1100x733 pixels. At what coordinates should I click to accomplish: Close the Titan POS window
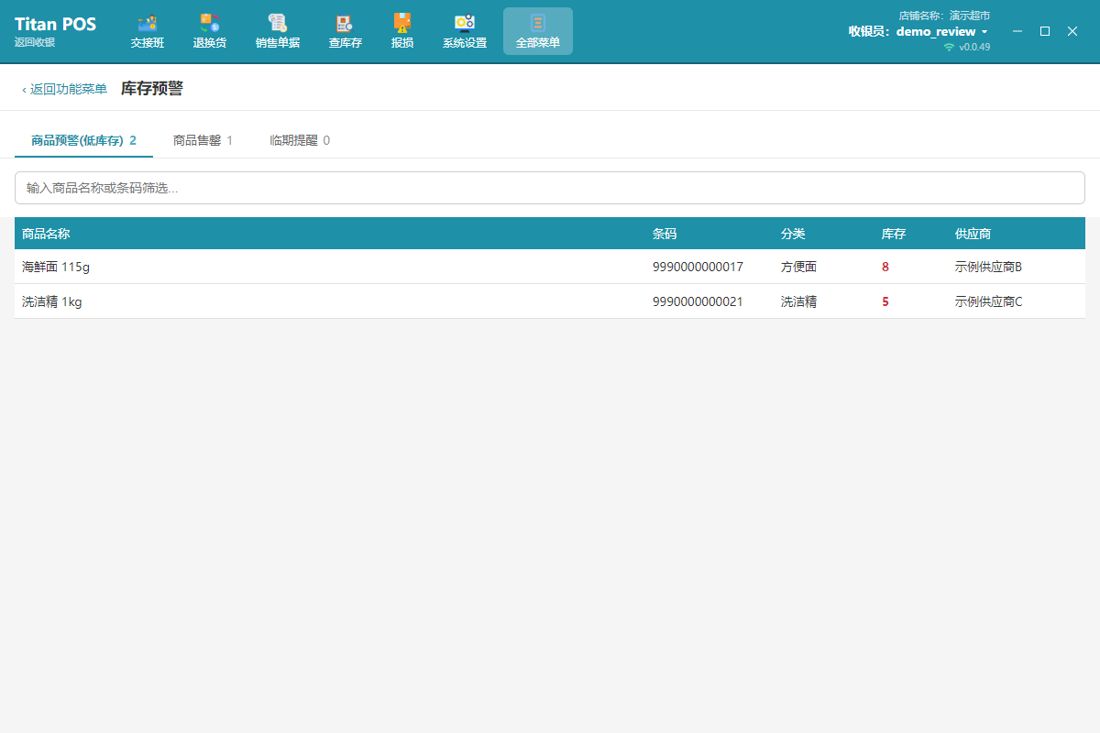tap(1072, 32)
